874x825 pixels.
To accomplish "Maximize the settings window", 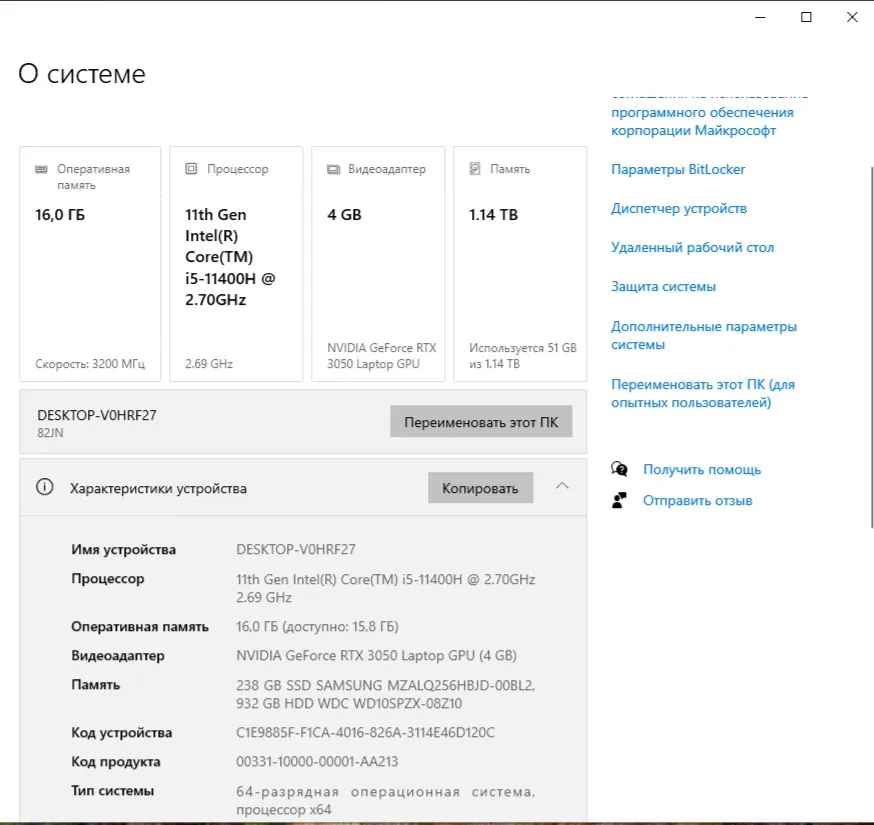I will (806, 17).
